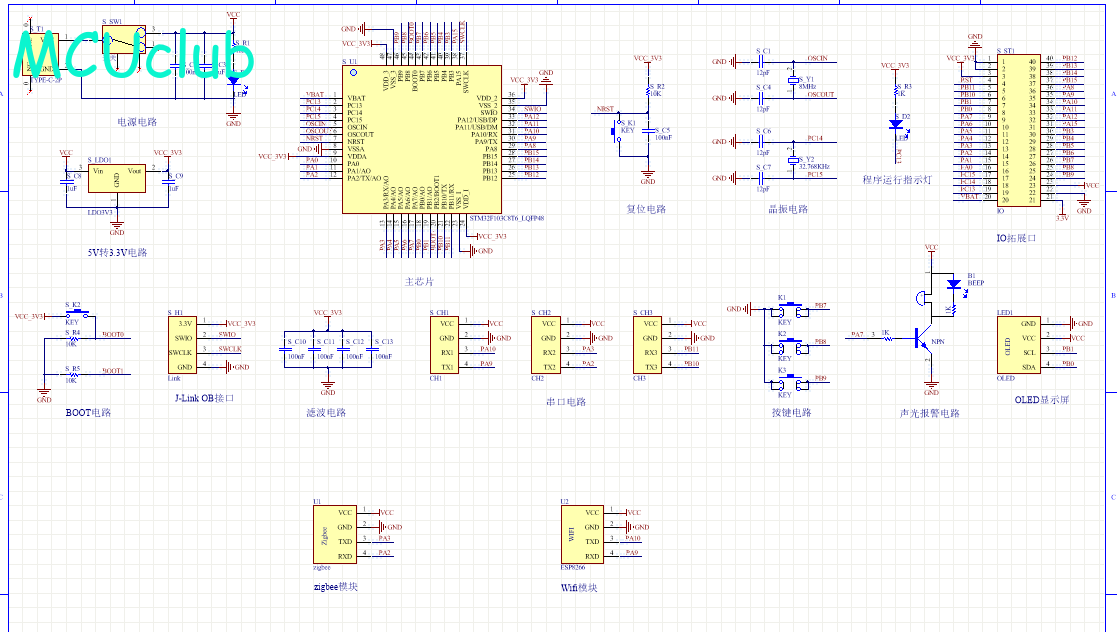
Task: Select the STM32F103C8T6 main chip symbol
Action: 421,139
